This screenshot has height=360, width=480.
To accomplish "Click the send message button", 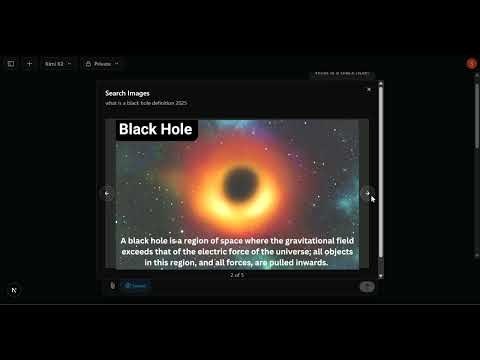I will click(x=367, y=286).
